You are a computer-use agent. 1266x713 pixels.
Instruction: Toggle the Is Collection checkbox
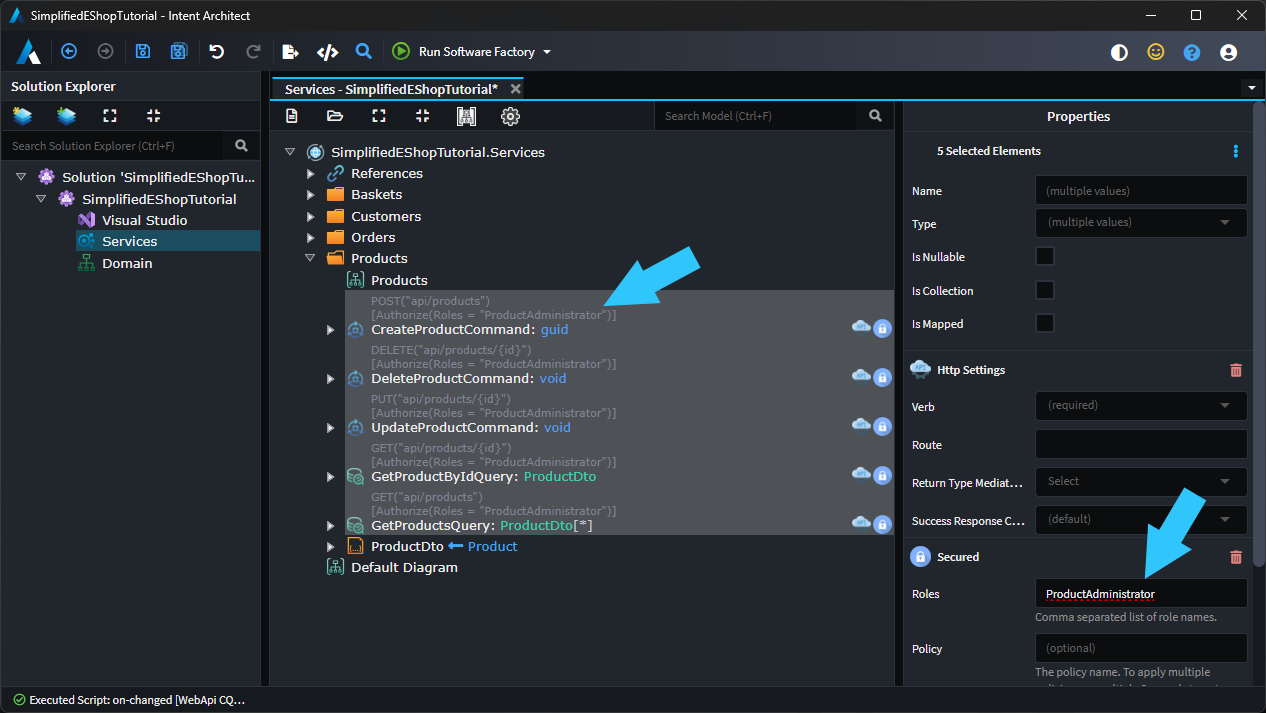(1045, 290)
